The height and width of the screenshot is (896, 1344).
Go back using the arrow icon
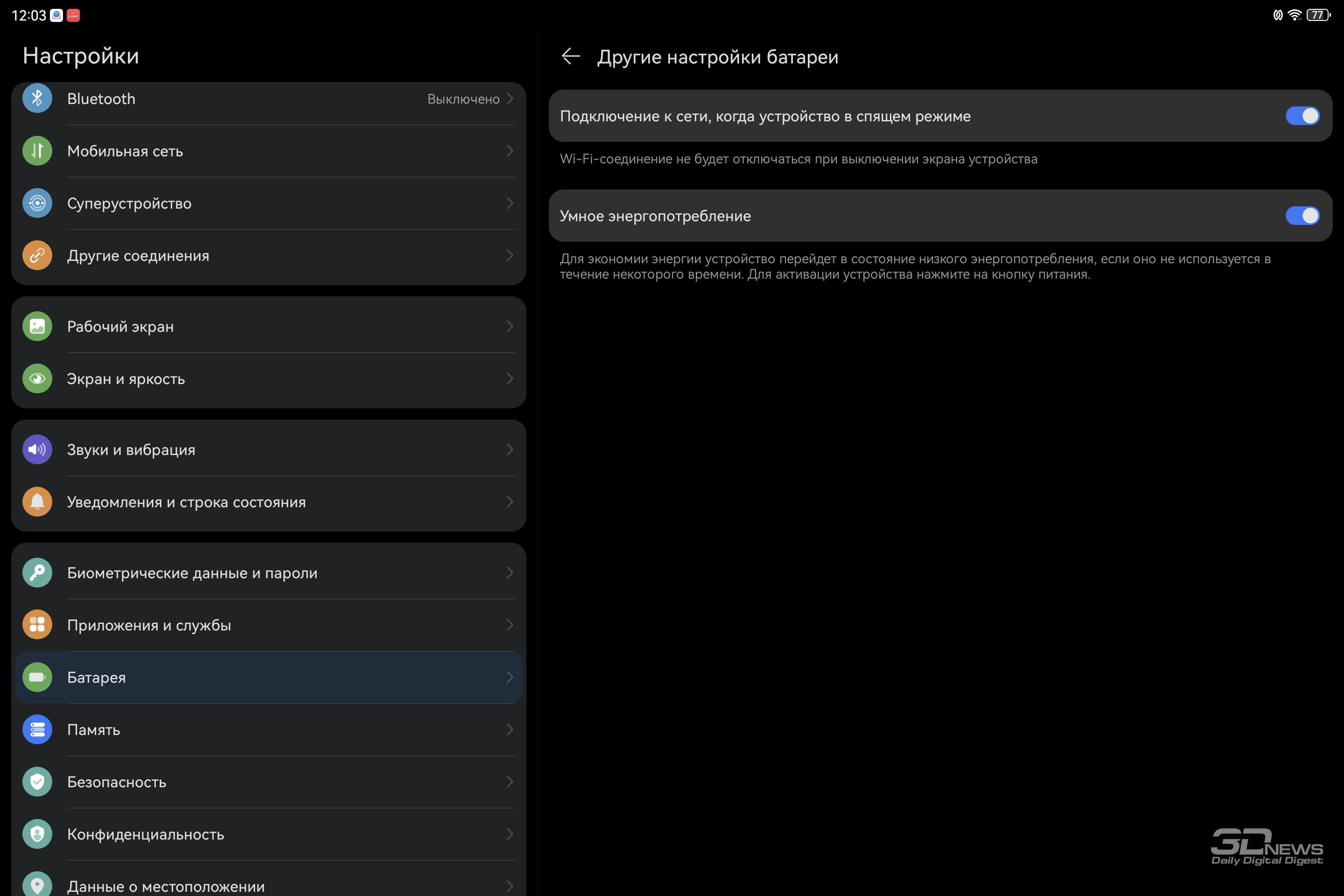point(571,56)
